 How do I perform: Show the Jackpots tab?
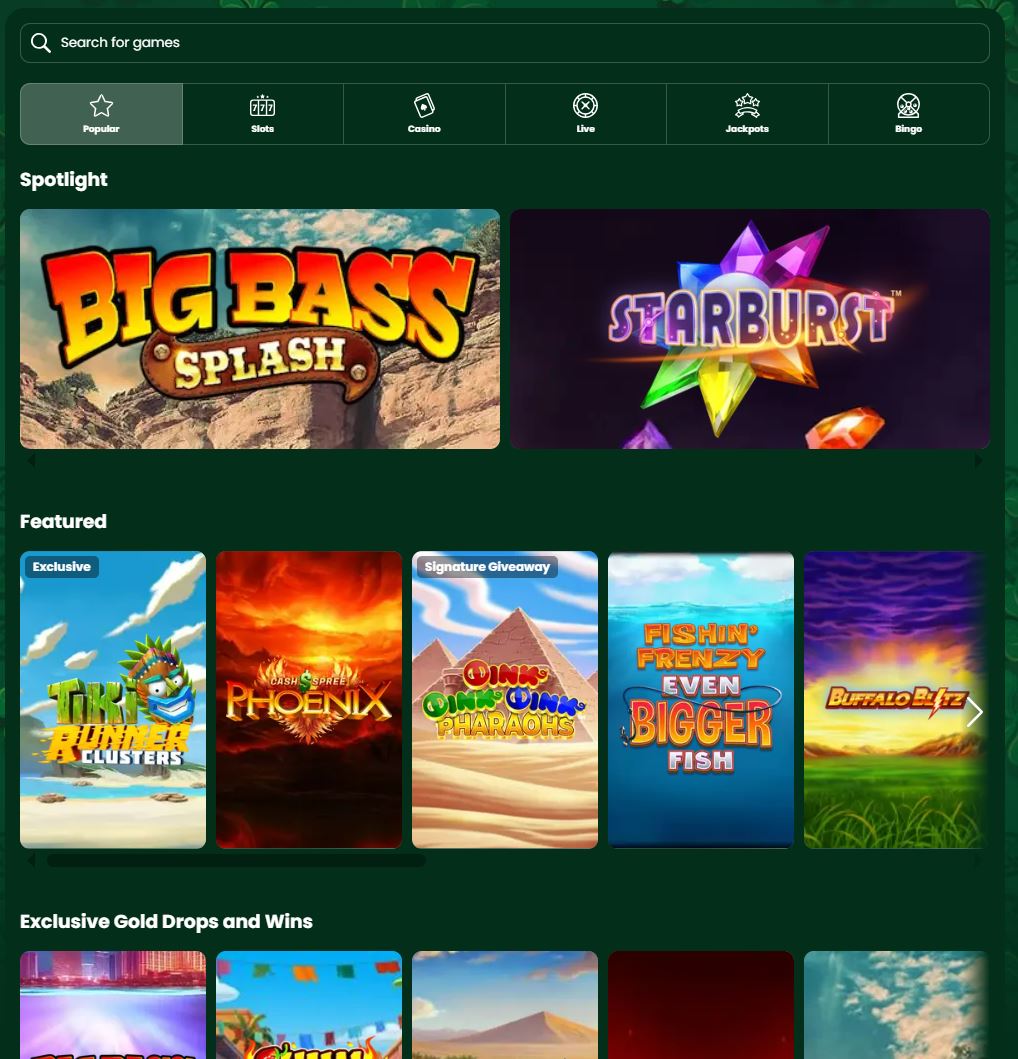(747, 114)
